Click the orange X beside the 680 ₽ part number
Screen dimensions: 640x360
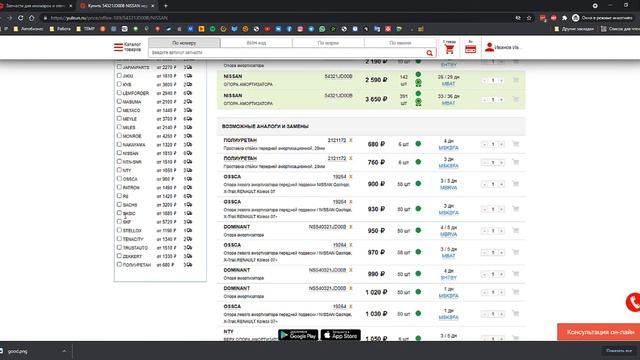[x=351, y=140]
